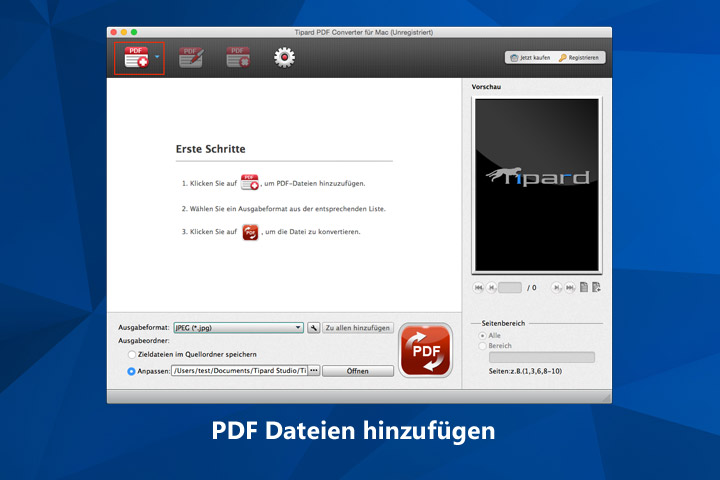Select the Alle page range option
This screenshot has width=720, height=480.
pos(482,336)
